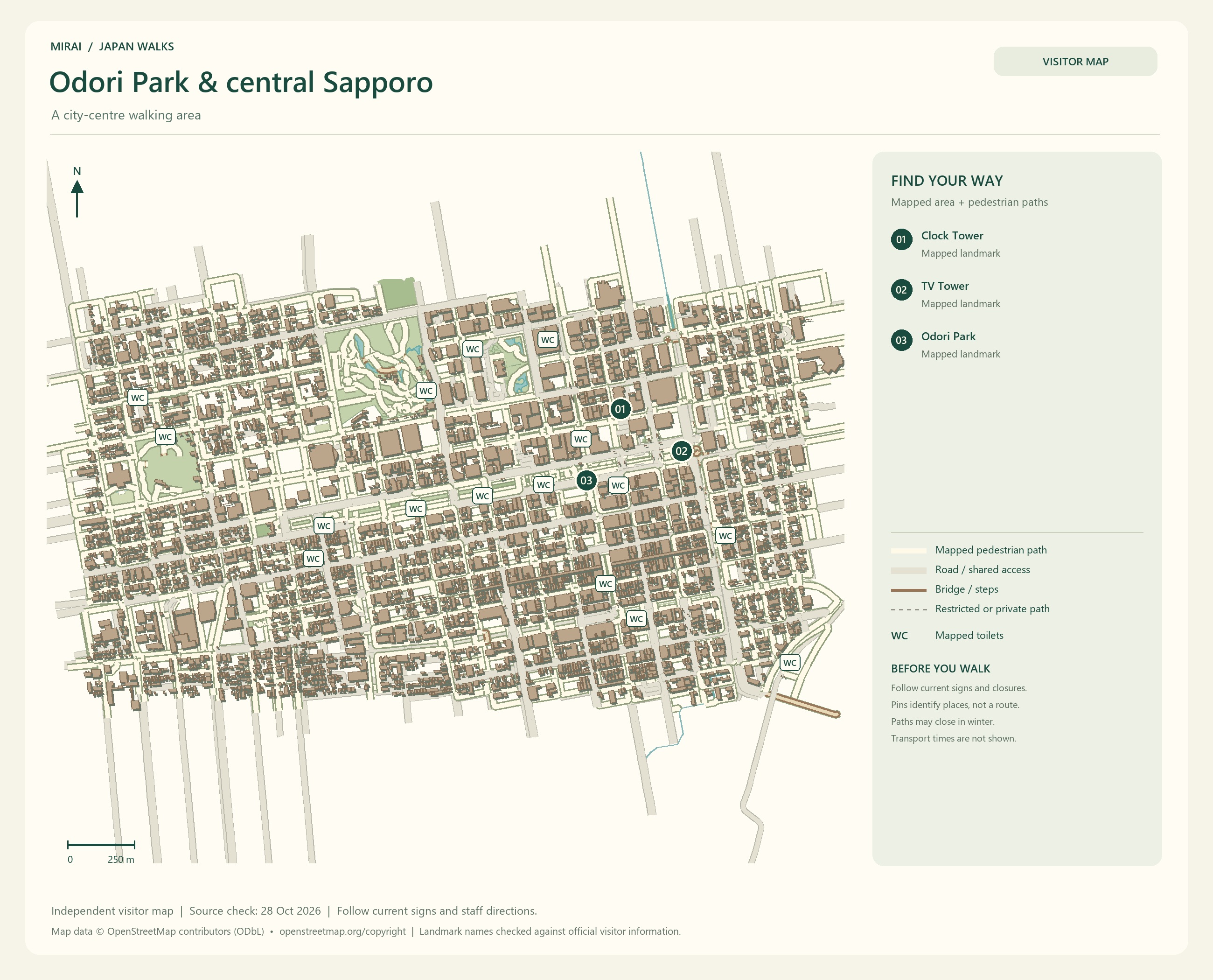The height and width of the screenshot is (980, 1213).
Task: Click the 'Odori Park & central Sapporo' title
Action: [241, 83]
